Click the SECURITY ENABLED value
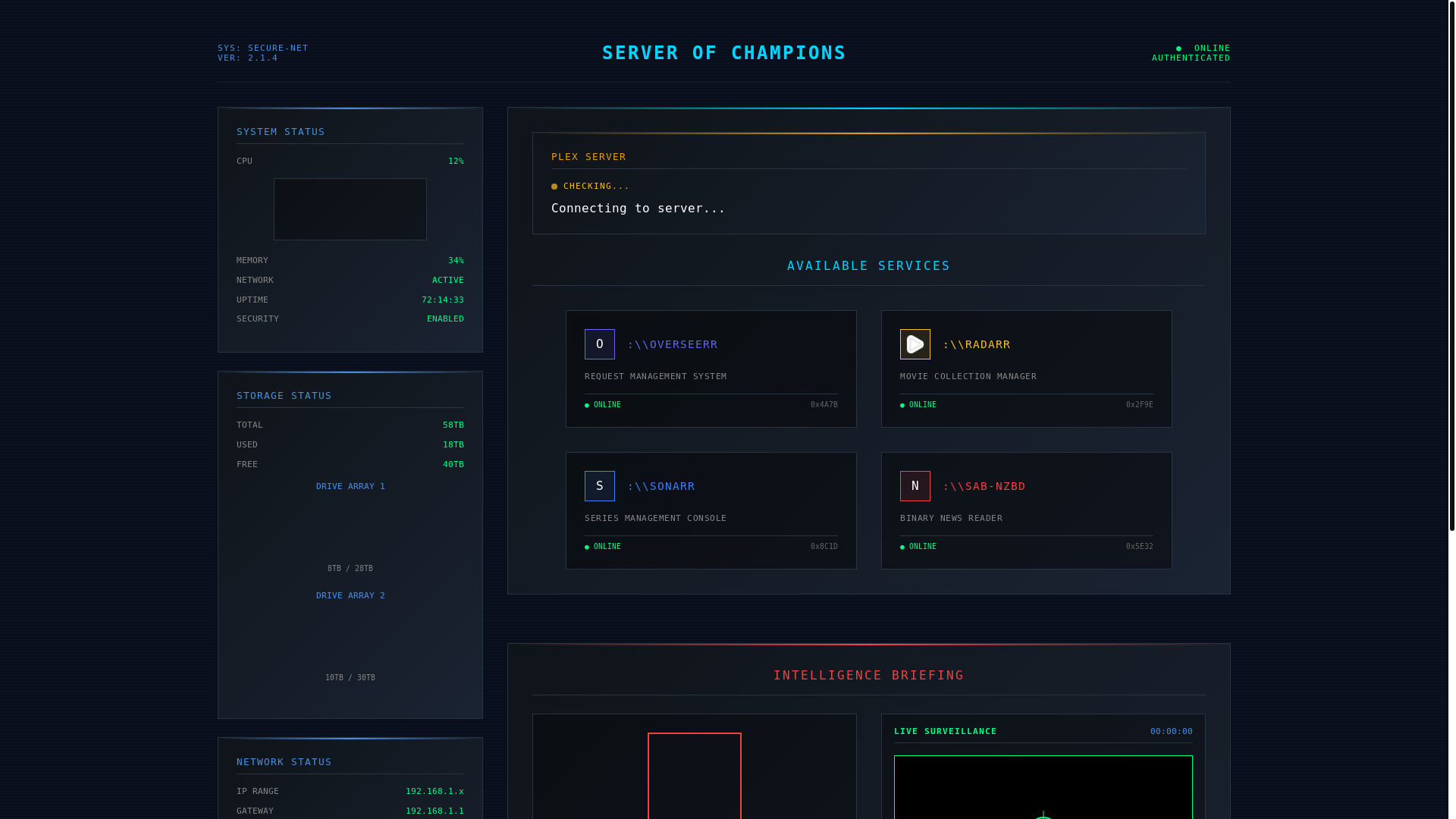The width and height of the screenshot is (1456, 819). coord(445,319)
